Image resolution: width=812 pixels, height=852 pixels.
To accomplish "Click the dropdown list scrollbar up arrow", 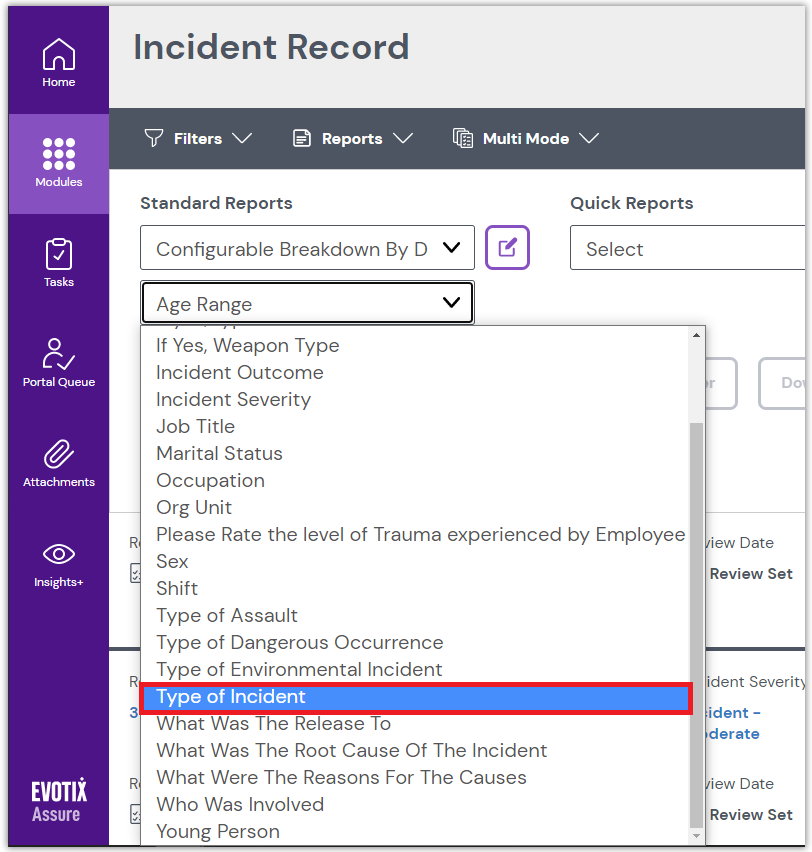I will click(696, 336).
